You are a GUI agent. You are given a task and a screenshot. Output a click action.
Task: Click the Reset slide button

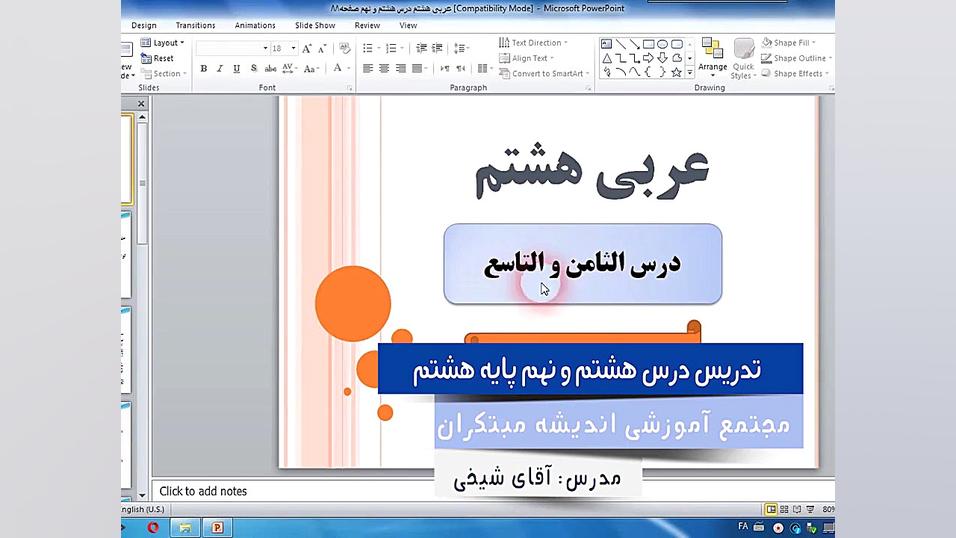coord(157,58)
